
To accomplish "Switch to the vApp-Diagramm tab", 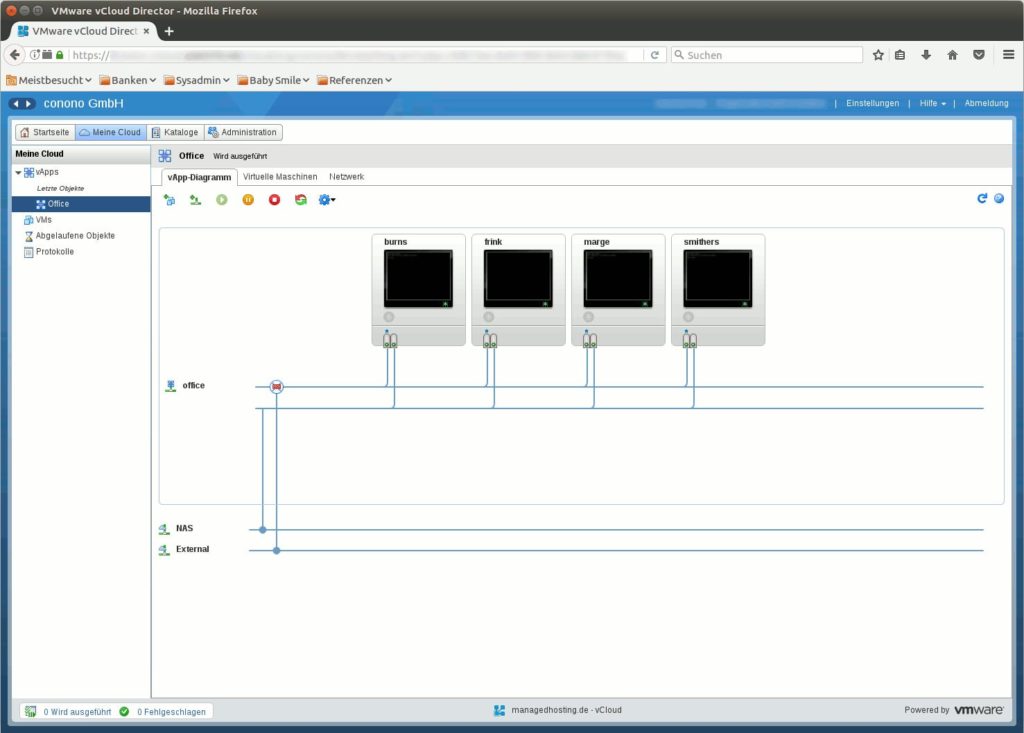I will (x=199, y=177).
